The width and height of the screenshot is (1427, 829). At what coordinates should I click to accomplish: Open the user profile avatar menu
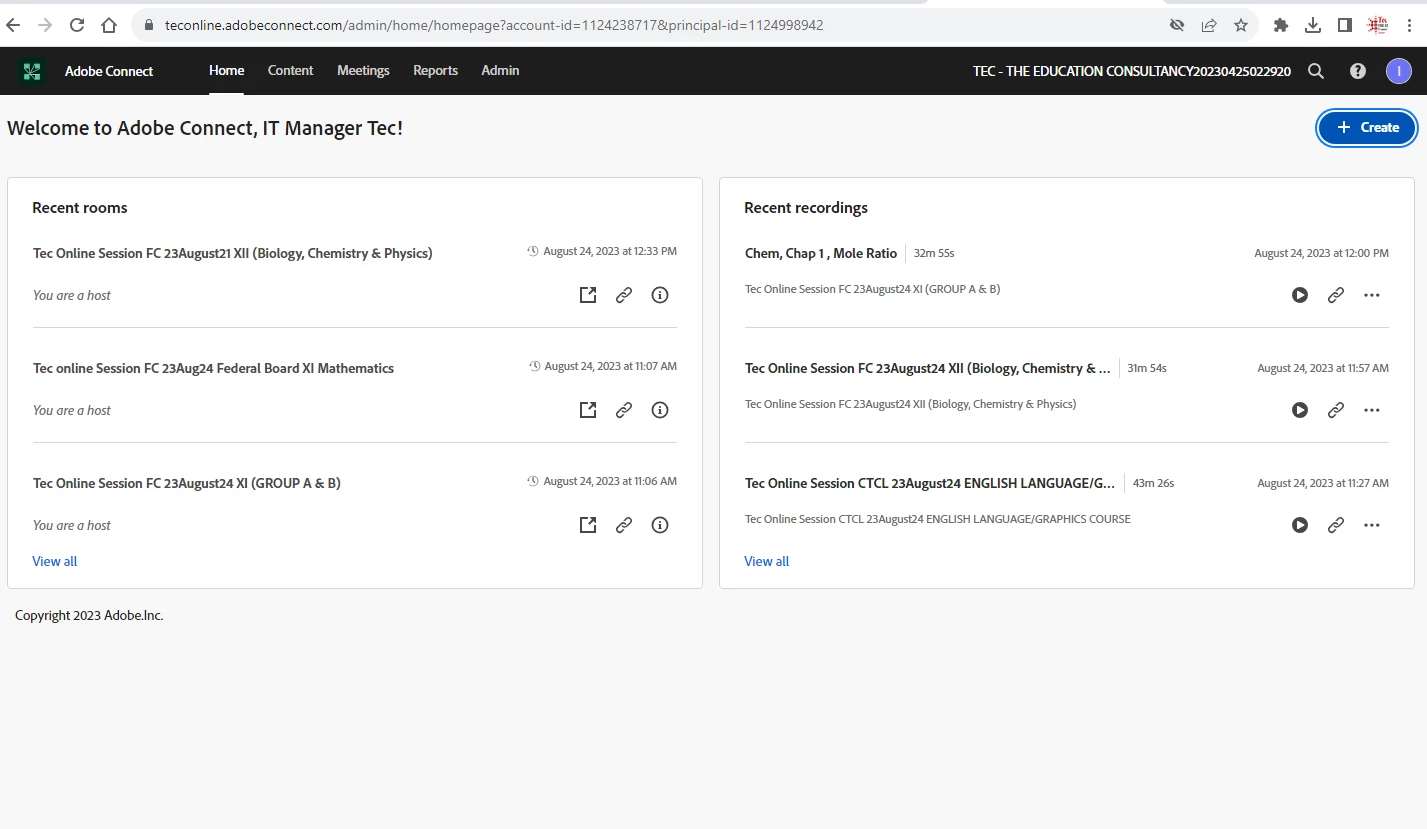(1399, 71)
